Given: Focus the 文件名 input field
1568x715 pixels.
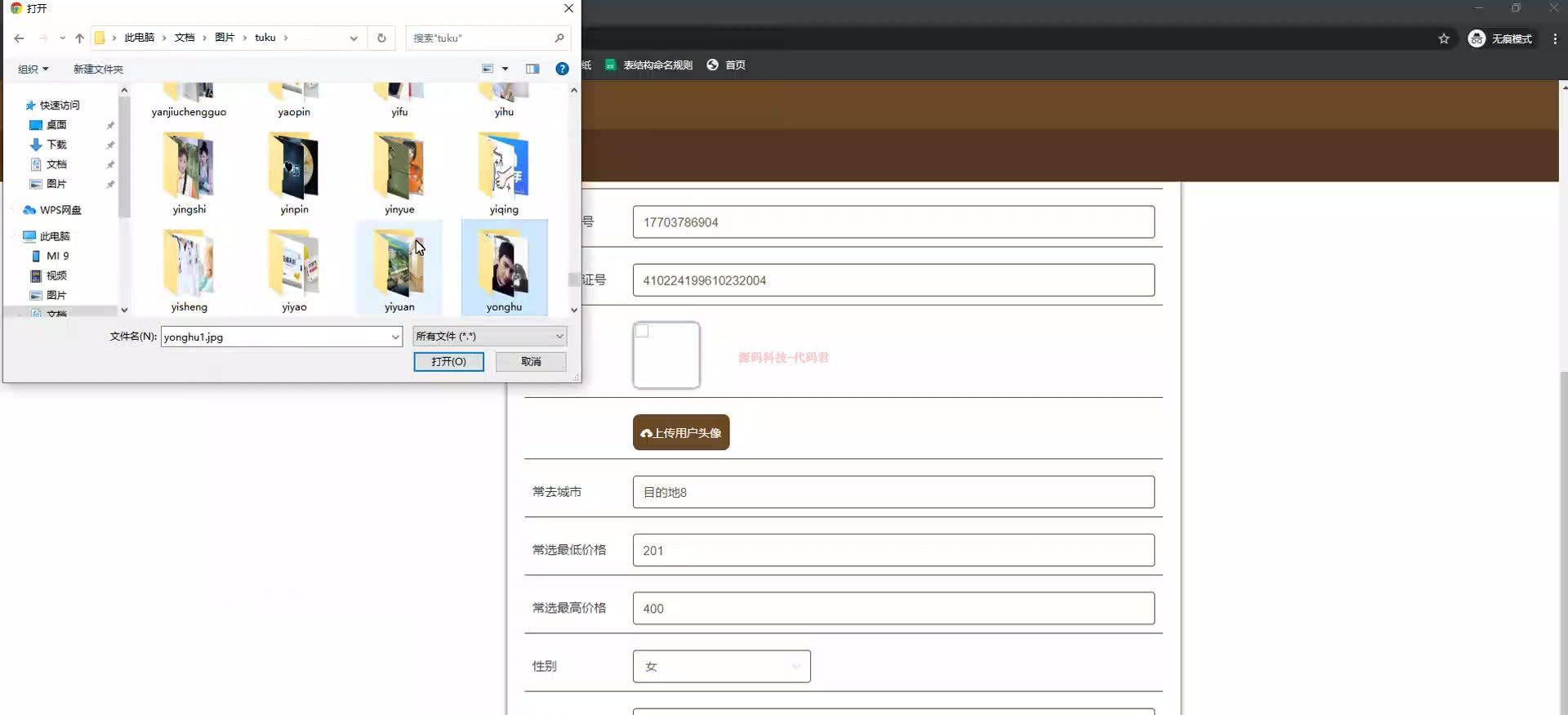Looking at the screenshot, I should (x=275, y=337).
